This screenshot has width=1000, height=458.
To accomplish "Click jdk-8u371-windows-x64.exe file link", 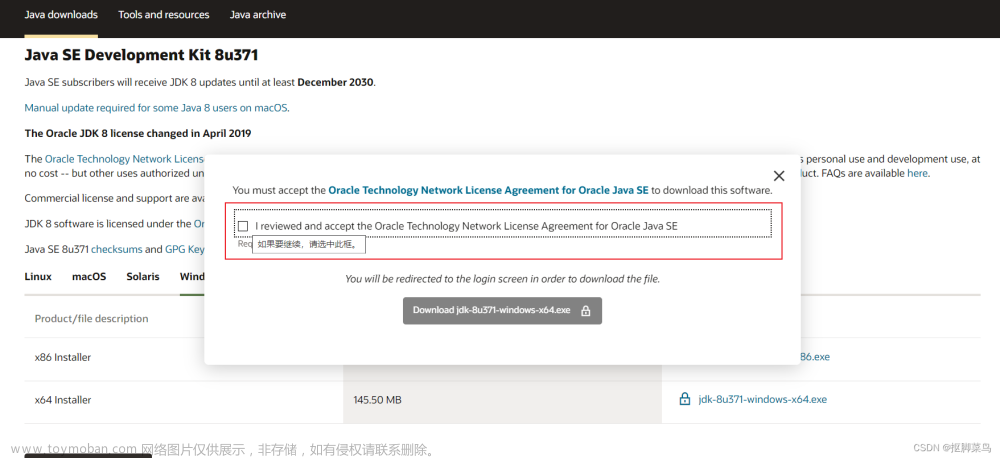I will (x=763, y=399).
